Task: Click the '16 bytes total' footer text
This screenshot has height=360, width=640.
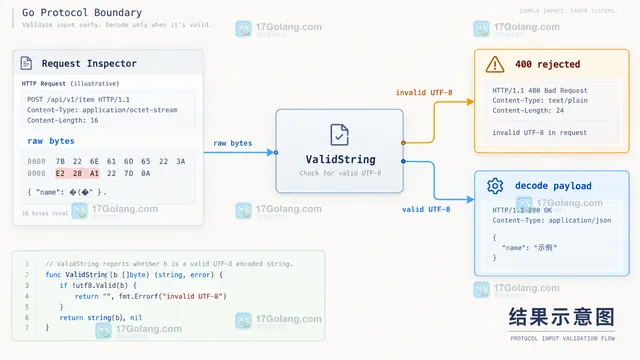Action: [x=45, y=213]
